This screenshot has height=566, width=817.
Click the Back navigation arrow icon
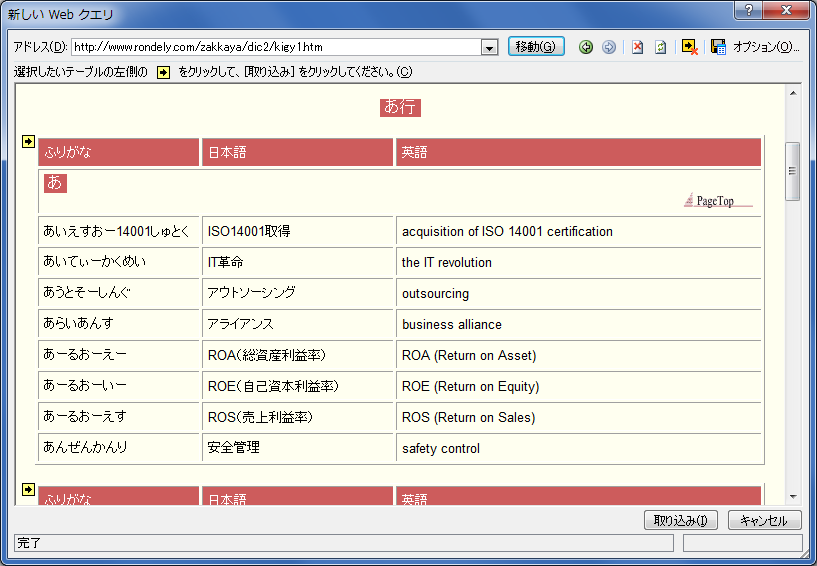586,47
